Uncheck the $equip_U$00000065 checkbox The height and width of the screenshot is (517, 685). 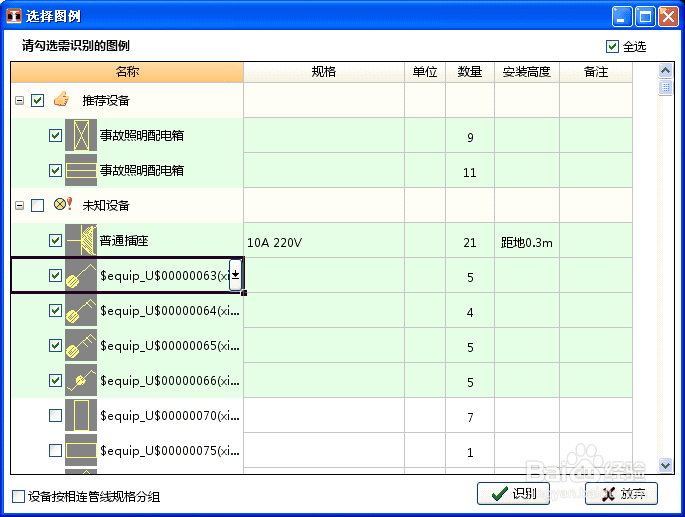coord(55,345)
